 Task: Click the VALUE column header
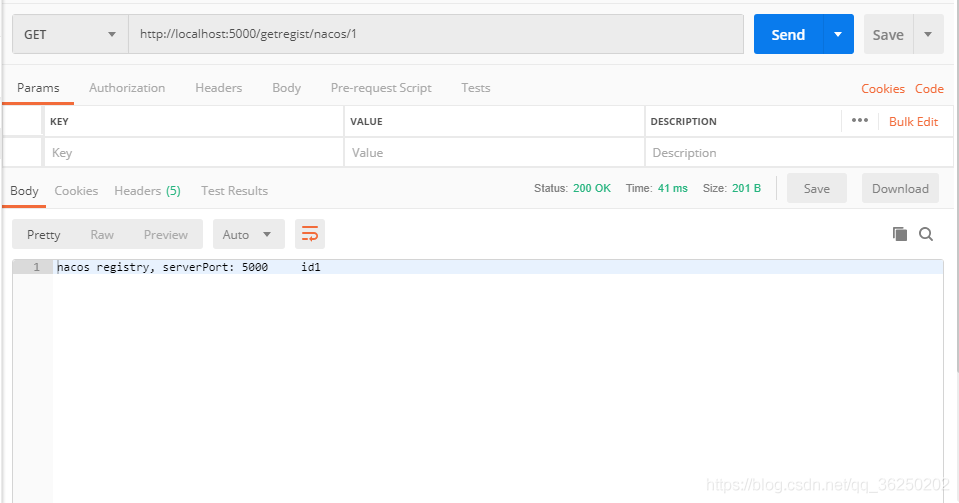tap(366, 121)
